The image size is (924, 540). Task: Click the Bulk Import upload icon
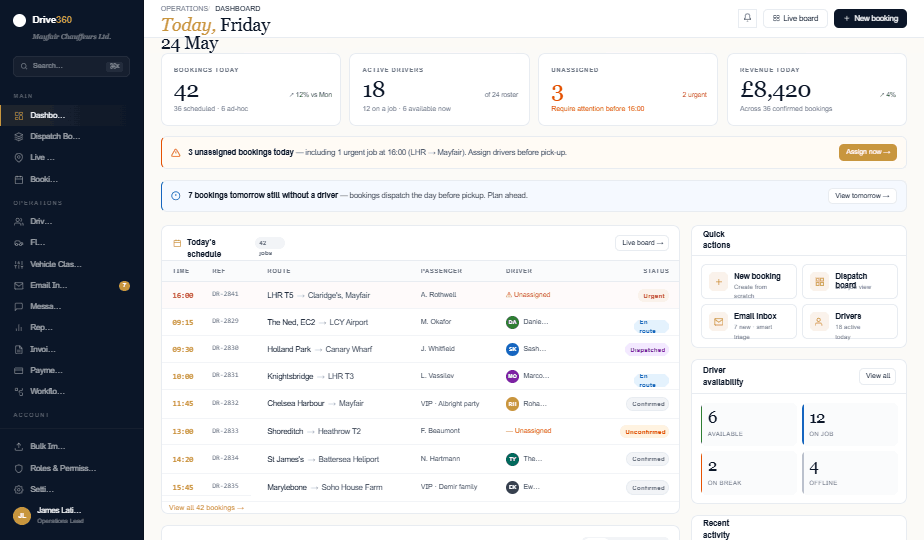[19, 446]
